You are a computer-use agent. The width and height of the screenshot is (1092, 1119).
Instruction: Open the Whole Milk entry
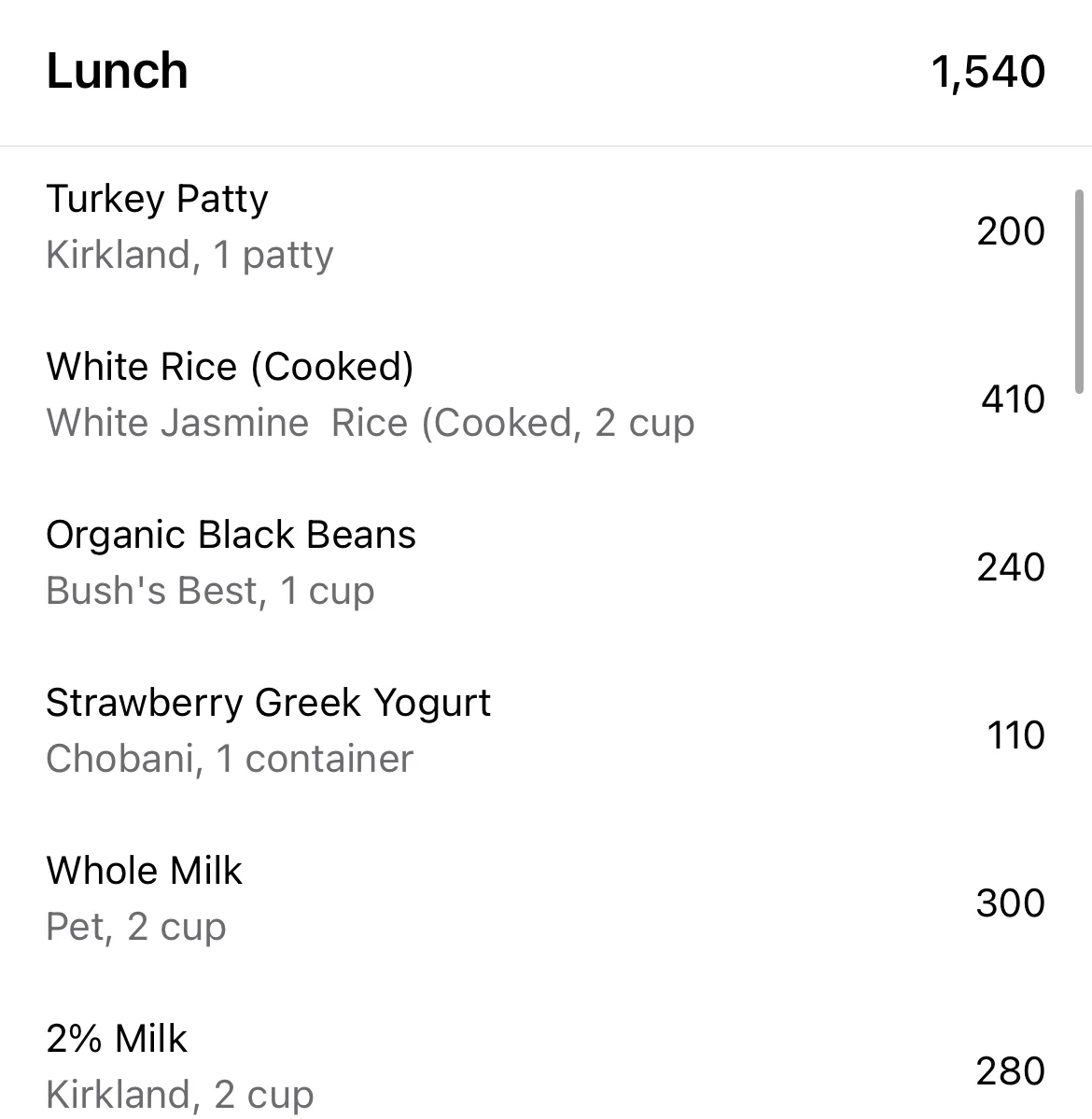546,899
